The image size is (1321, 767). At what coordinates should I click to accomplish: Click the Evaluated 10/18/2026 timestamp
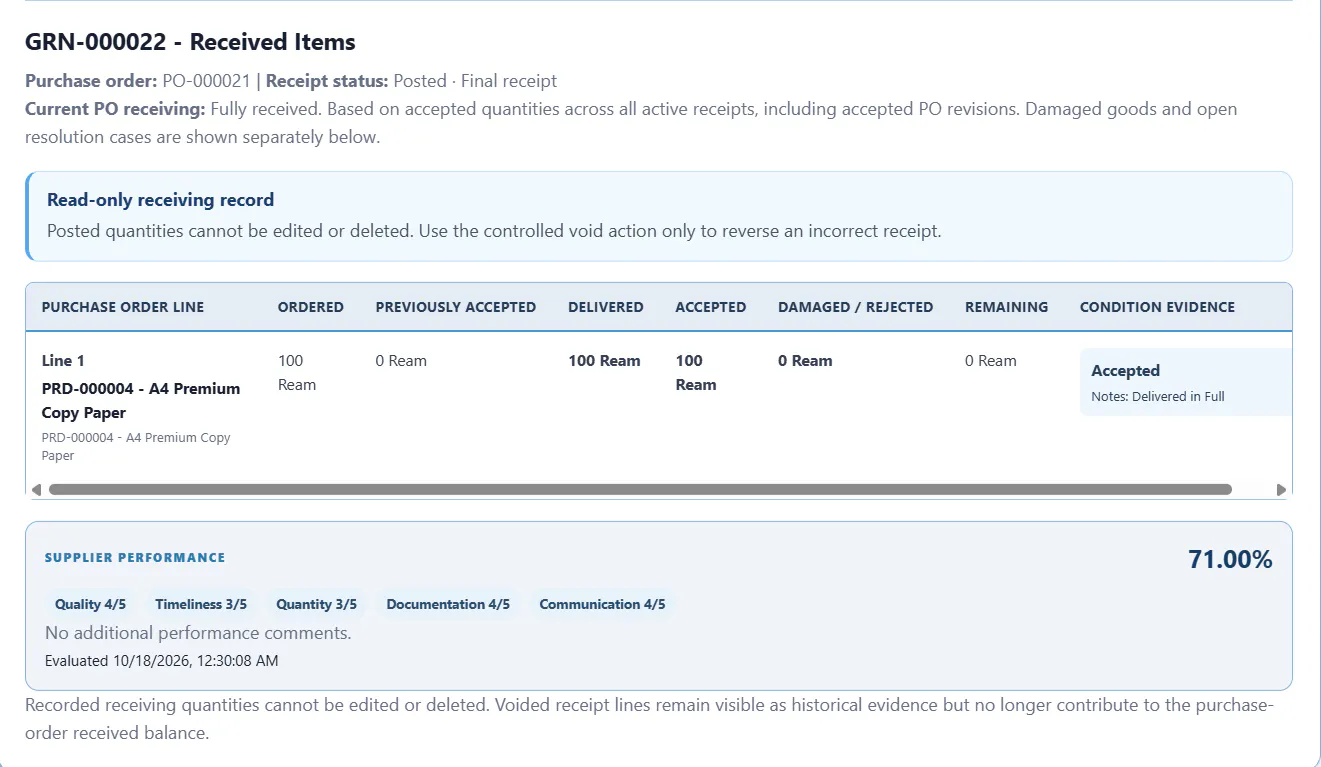(x=162, y=661)
